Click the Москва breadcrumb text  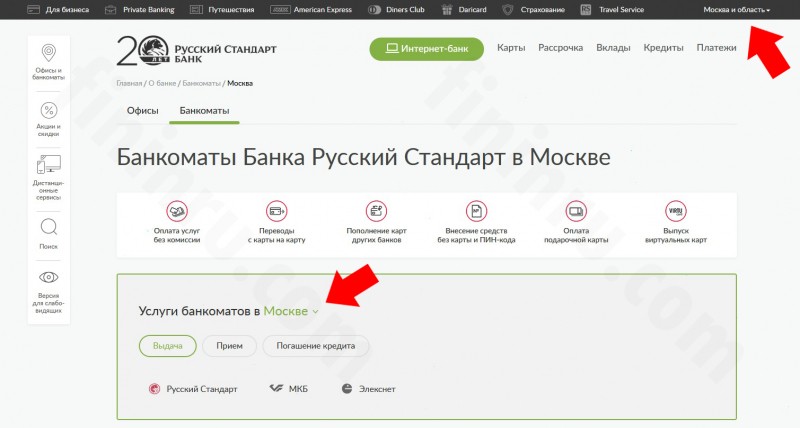point(240,83)
